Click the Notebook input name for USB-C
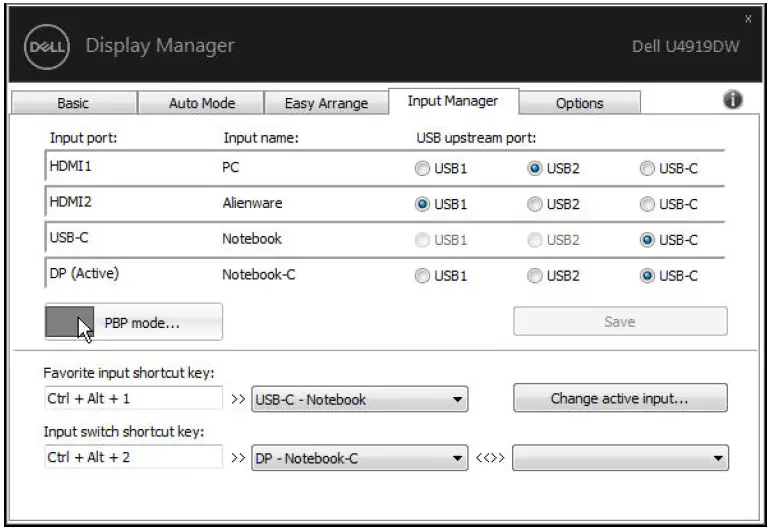 point(252,239)
